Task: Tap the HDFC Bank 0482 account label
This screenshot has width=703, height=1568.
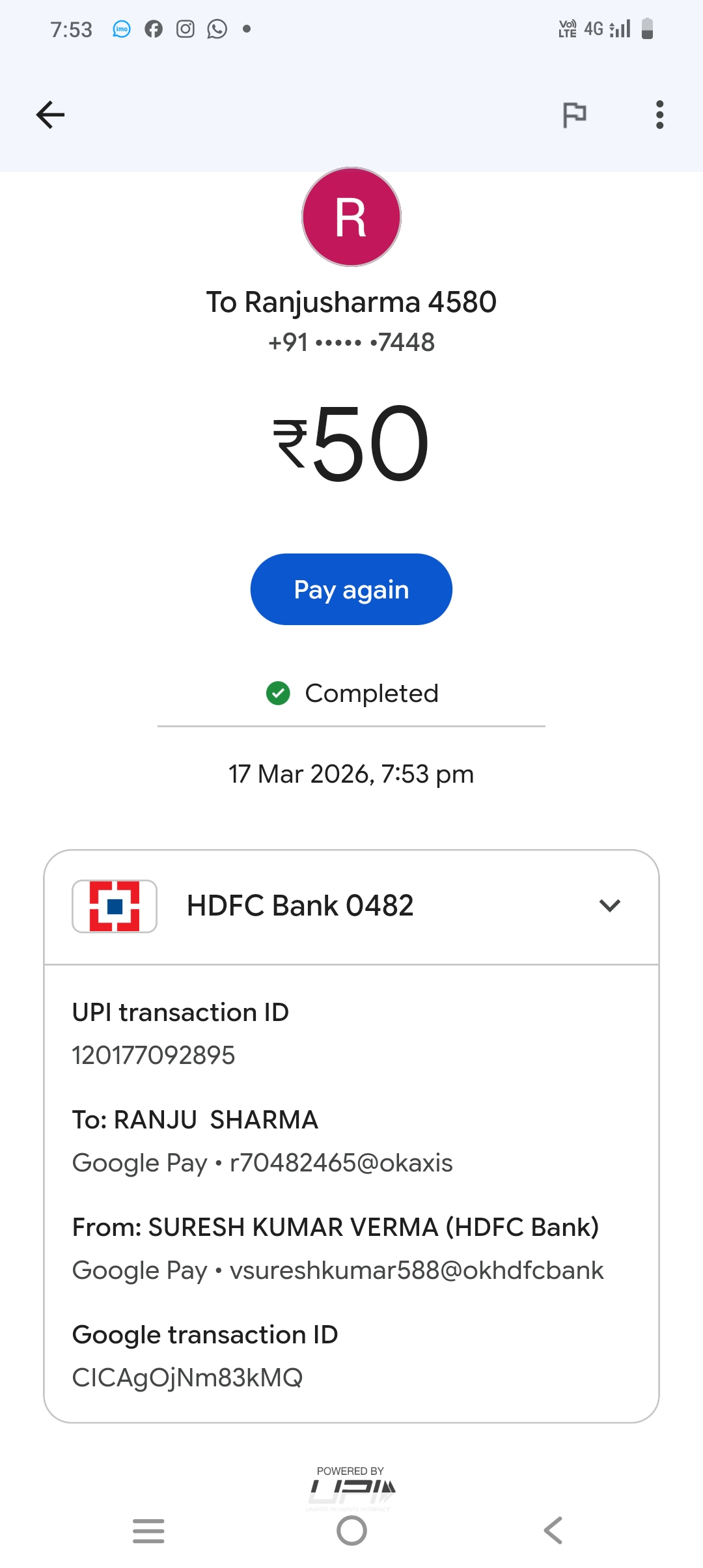Action: tap(300, 906)
